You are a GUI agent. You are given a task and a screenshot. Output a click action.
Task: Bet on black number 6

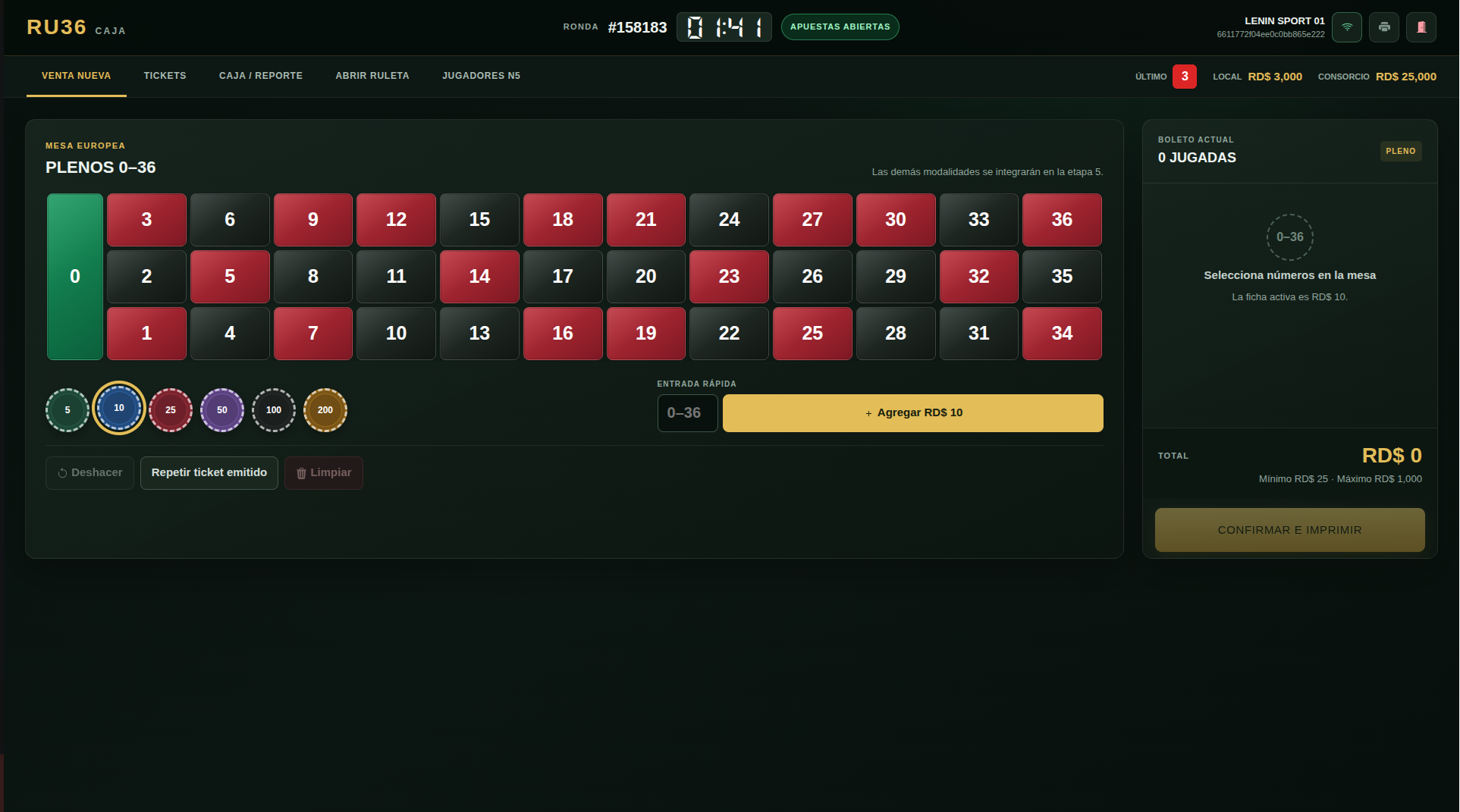coord(230,220)
